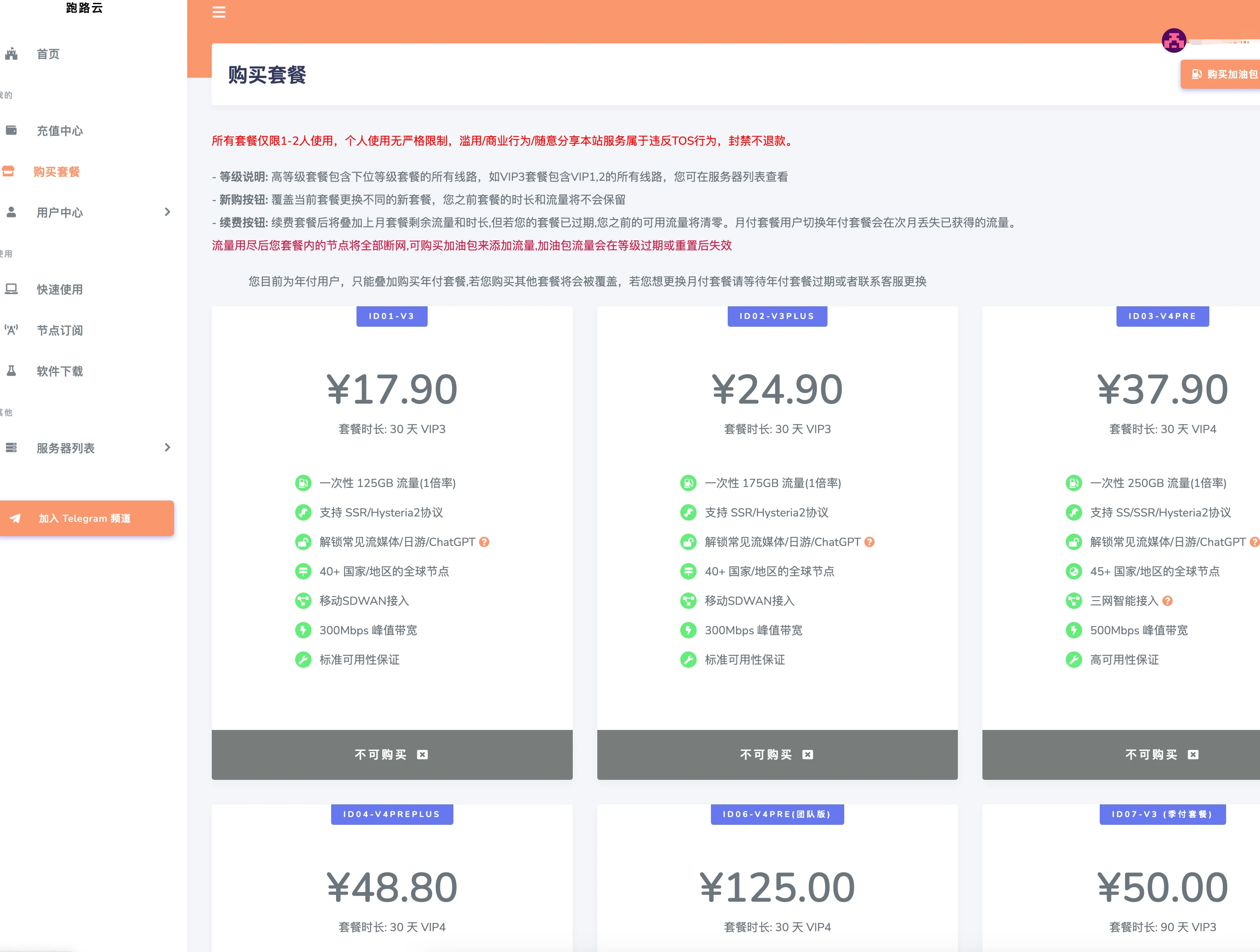Click ID01-V3 移动SDWAN network icon
The image size is (1260, 952).
coord(303,600)
